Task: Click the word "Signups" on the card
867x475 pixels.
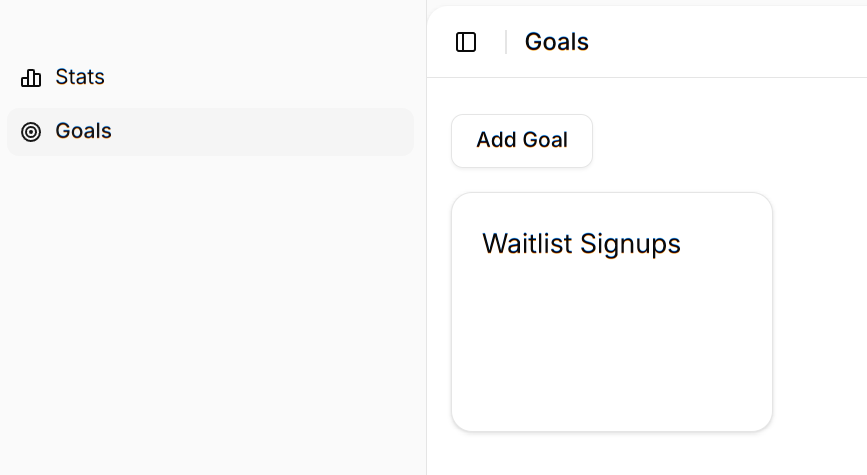Action: [631, 244]
